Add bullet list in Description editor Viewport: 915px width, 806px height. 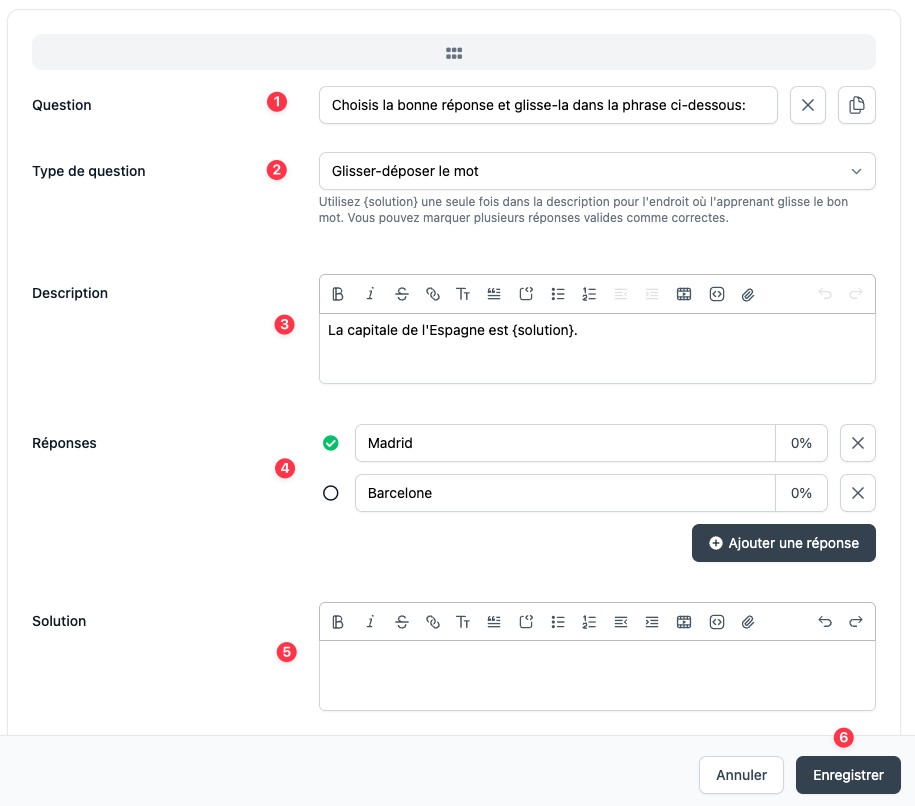click(558, 294)
